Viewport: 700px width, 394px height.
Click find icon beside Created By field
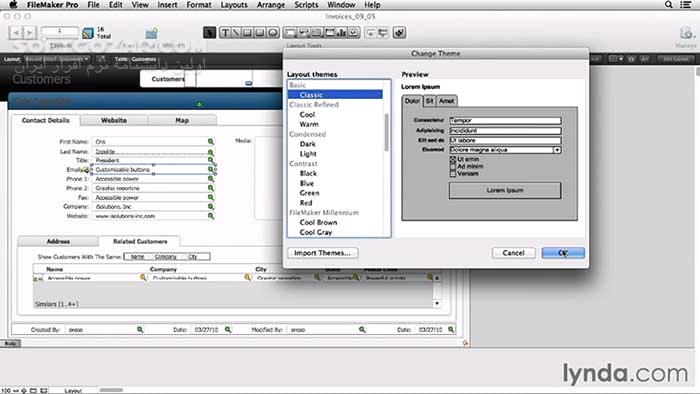pos(140,329)
